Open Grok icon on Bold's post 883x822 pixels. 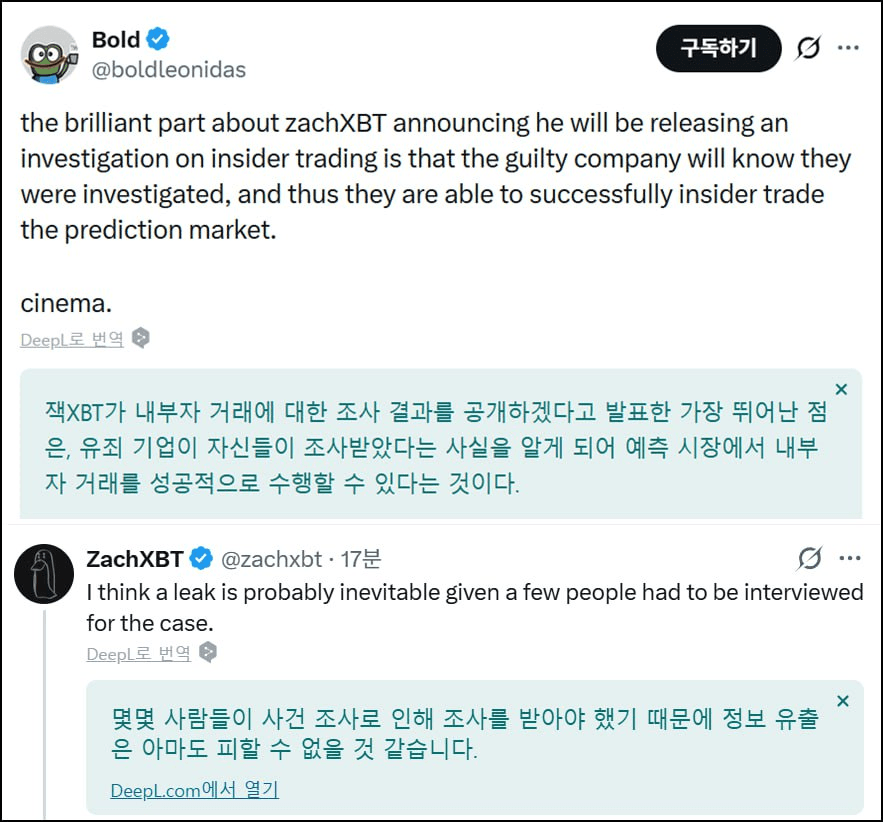tap(808, 48)
